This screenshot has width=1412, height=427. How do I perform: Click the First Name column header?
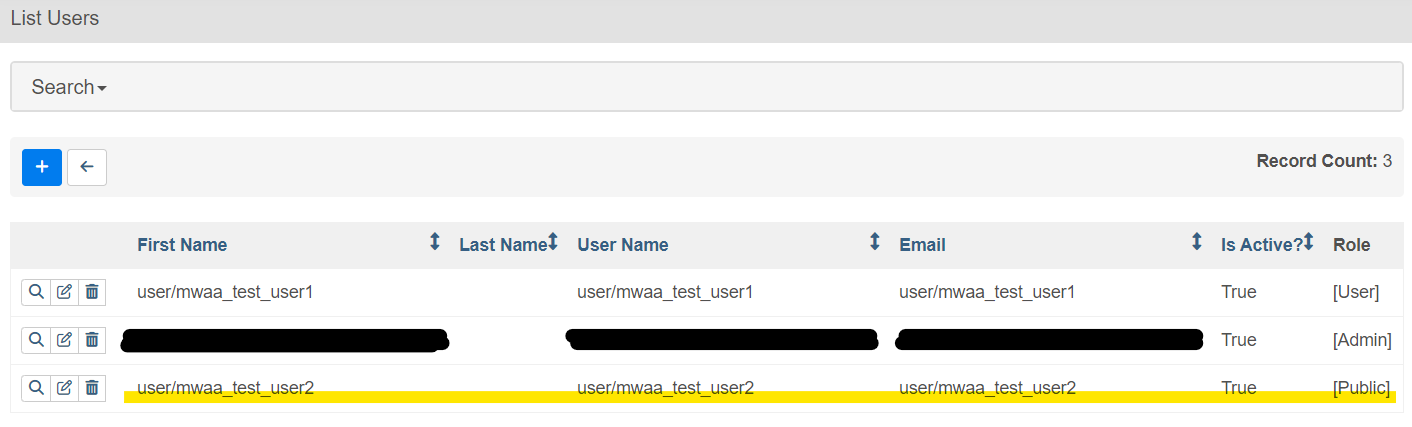[x=182, y=245]
